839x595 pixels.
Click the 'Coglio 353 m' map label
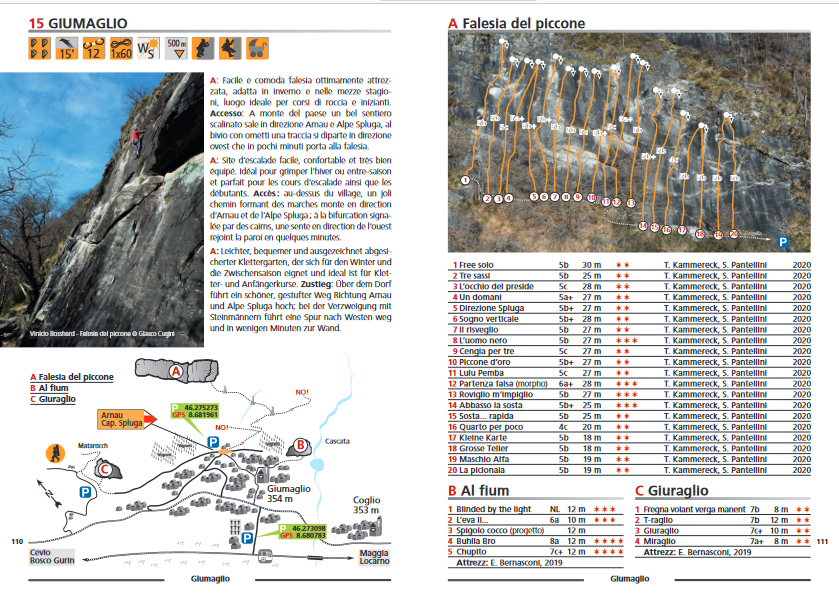click(367, 505)
